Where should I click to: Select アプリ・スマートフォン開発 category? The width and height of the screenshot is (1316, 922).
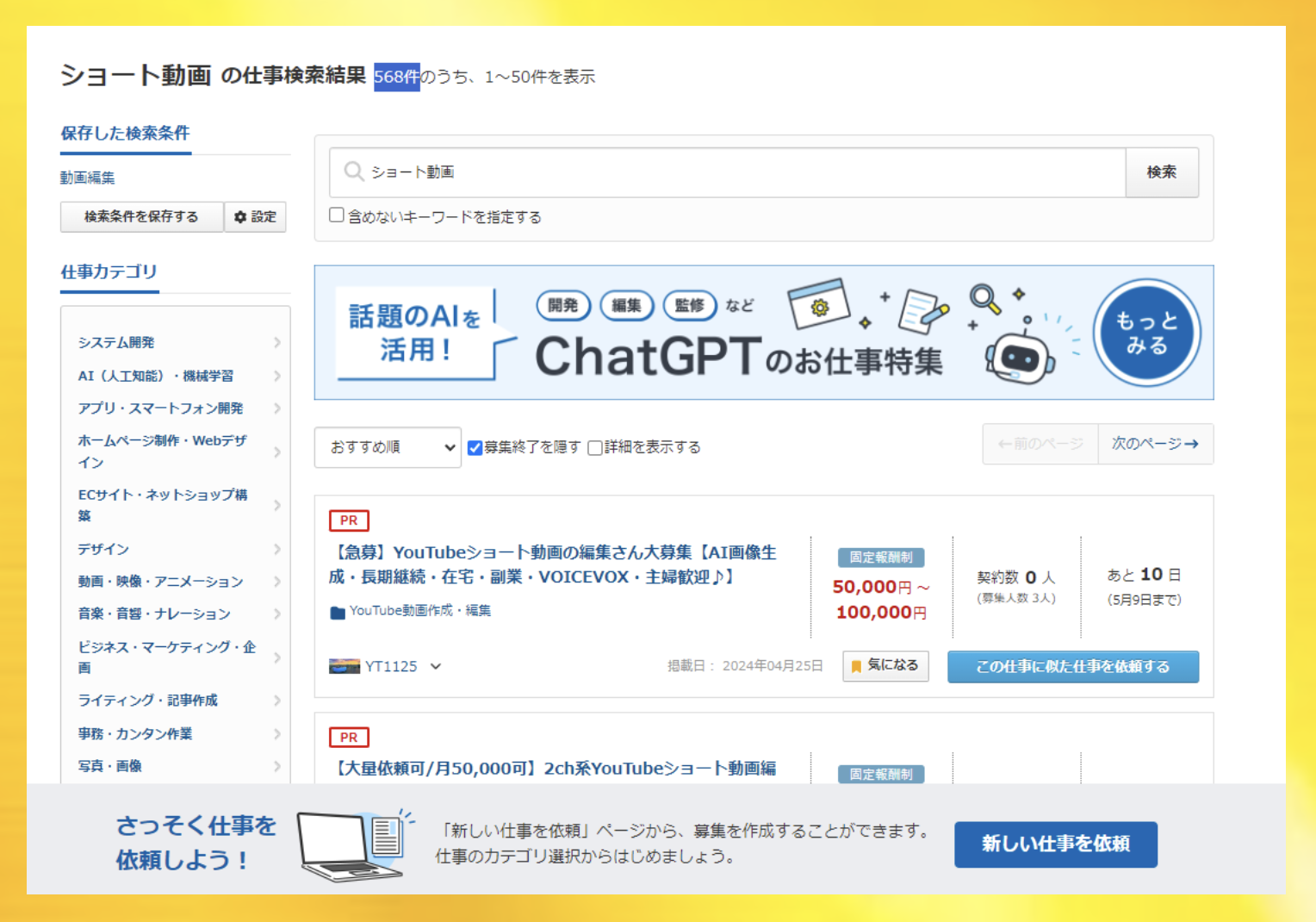161,408
